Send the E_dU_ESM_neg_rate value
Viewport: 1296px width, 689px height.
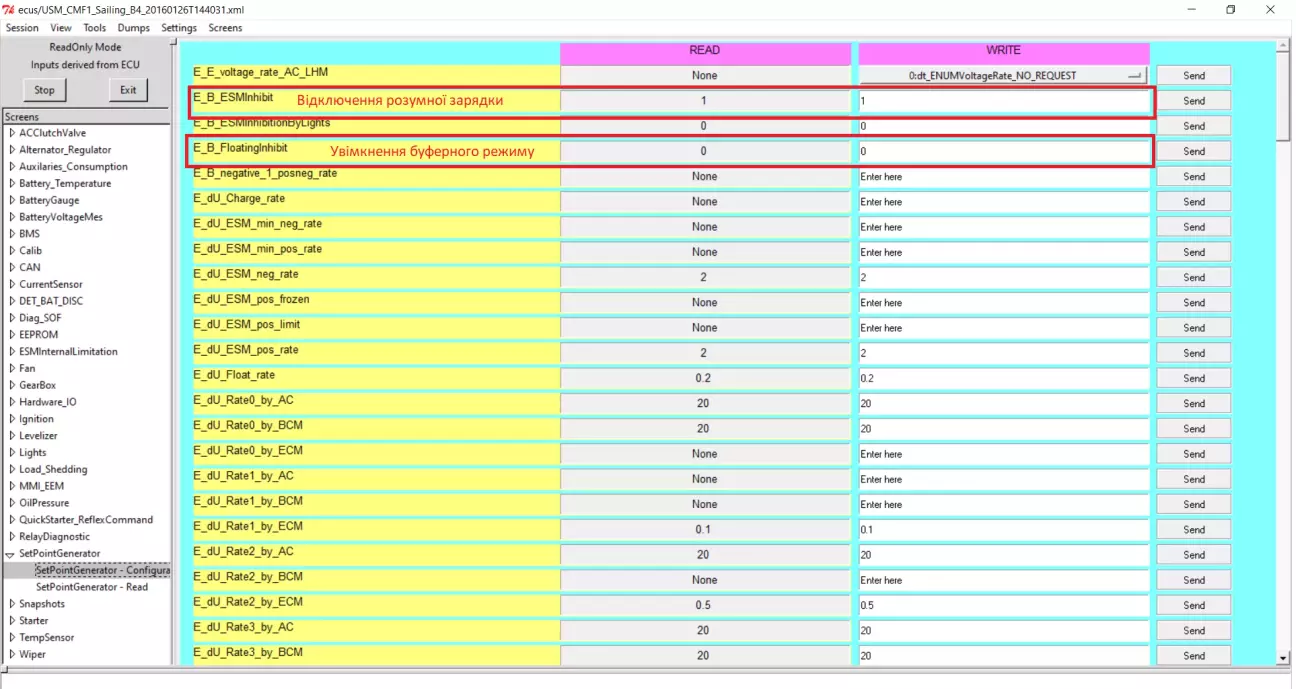pos(1194,277)
